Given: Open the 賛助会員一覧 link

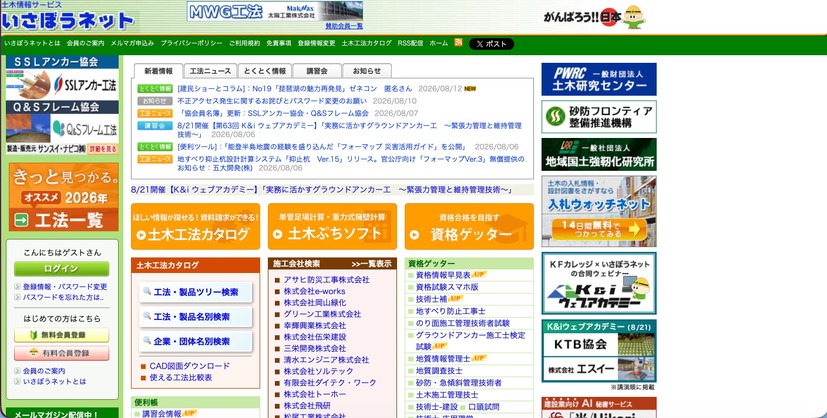Looking at the screenshot, I should pos(344,26).
